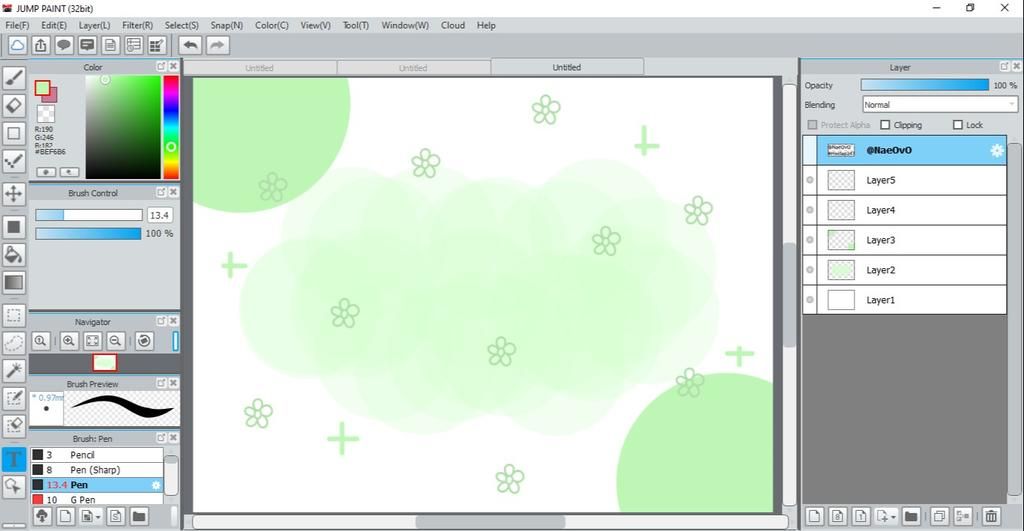Open the Filter menu
Screen dimensions: 1024x531
[137, 25]
